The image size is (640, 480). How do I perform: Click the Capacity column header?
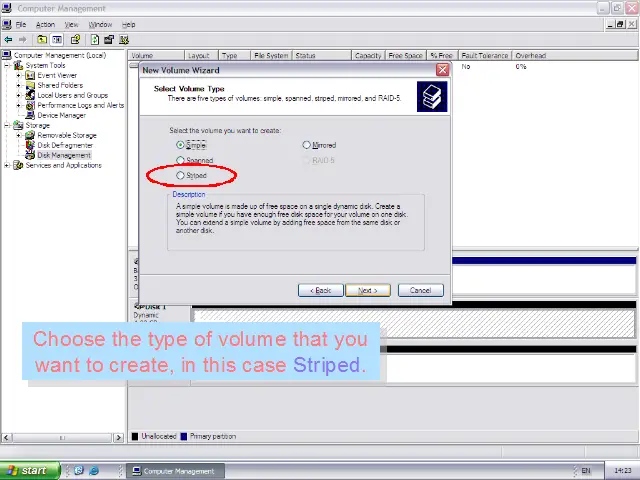368,56
